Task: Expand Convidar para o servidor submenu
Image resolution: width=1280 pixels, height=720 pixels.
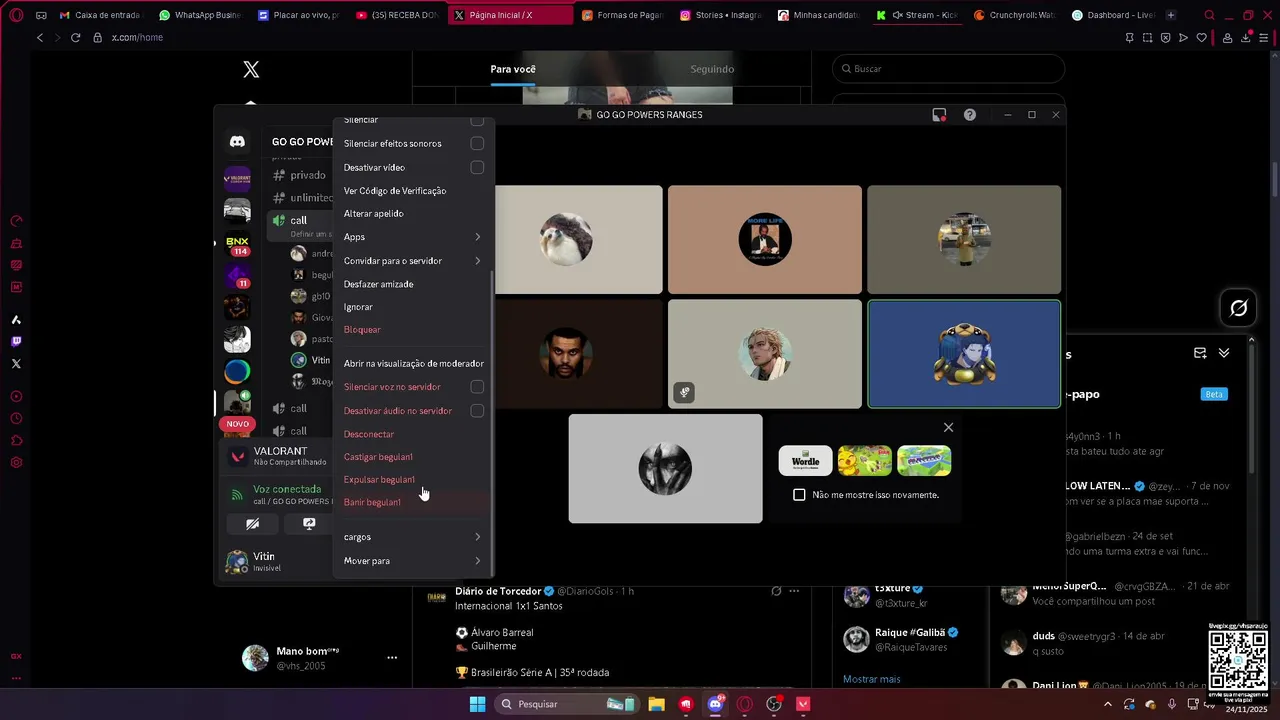Action: coord(412,261)
